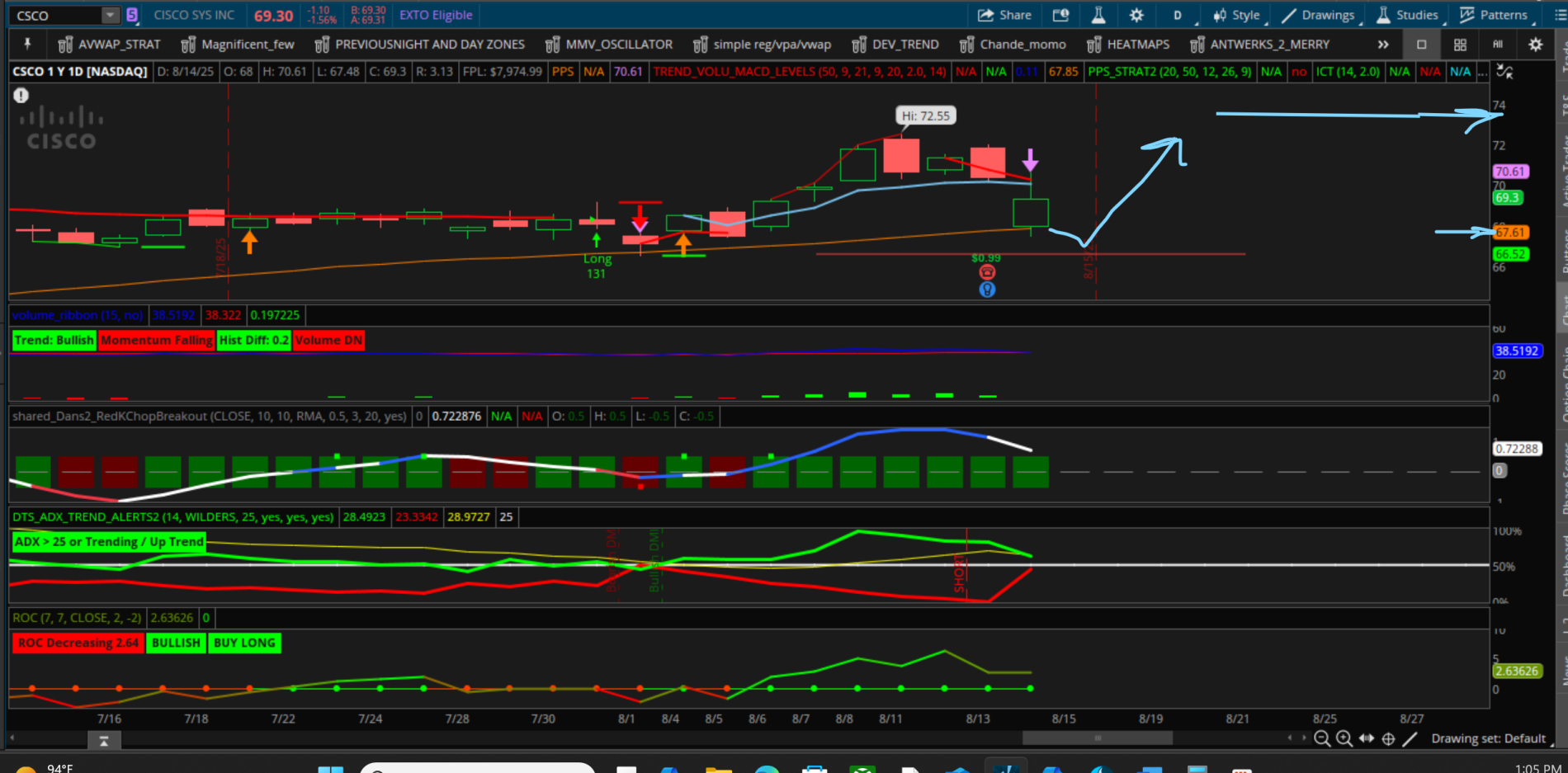
Task: Zoom out using the minus magnifier icon
Action: [1322, 739]
